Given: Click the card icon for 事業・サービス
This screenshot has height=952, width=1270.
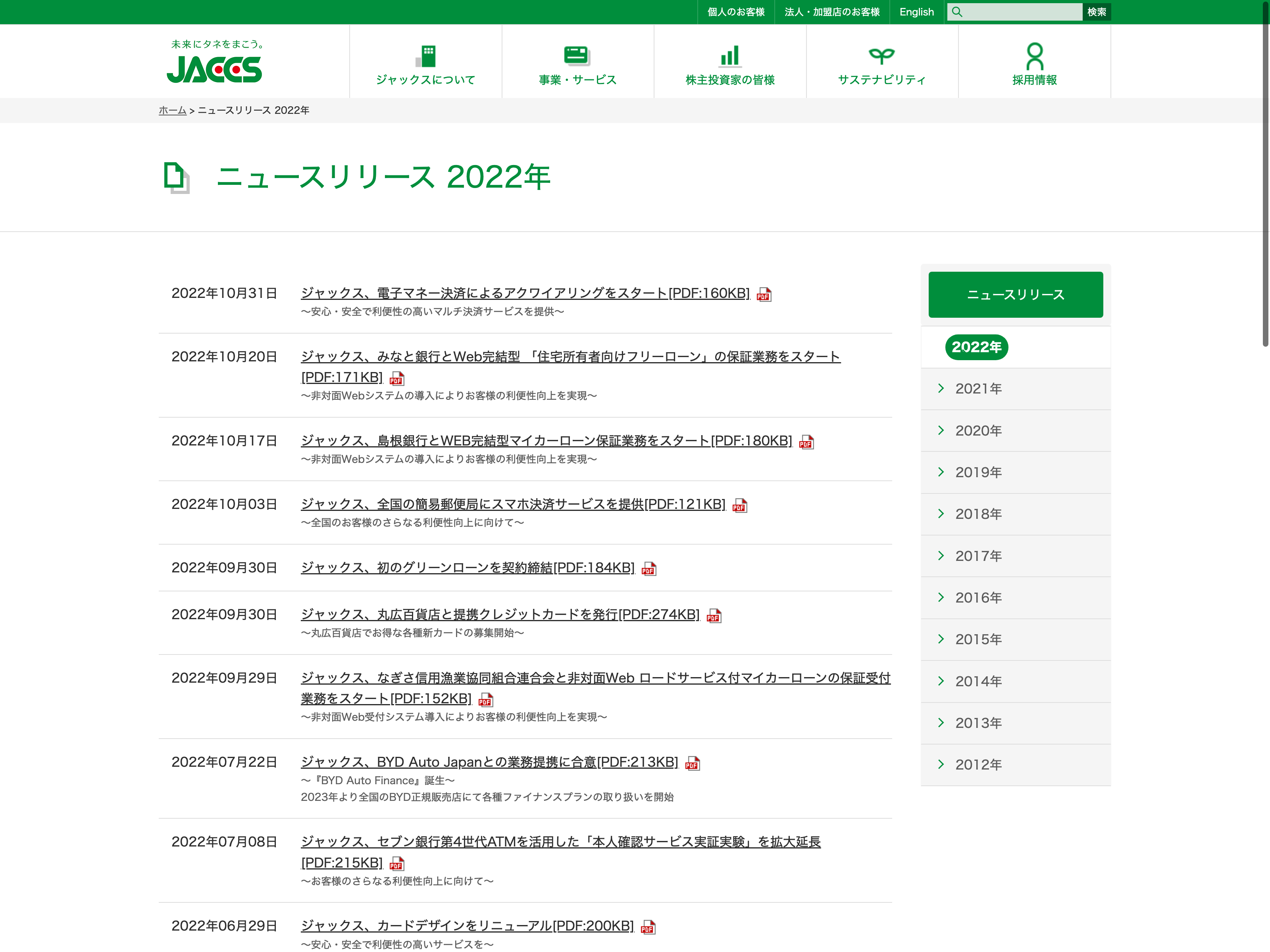Looking at the screenshot, I should pyautogui.click(x=577, y=56).
